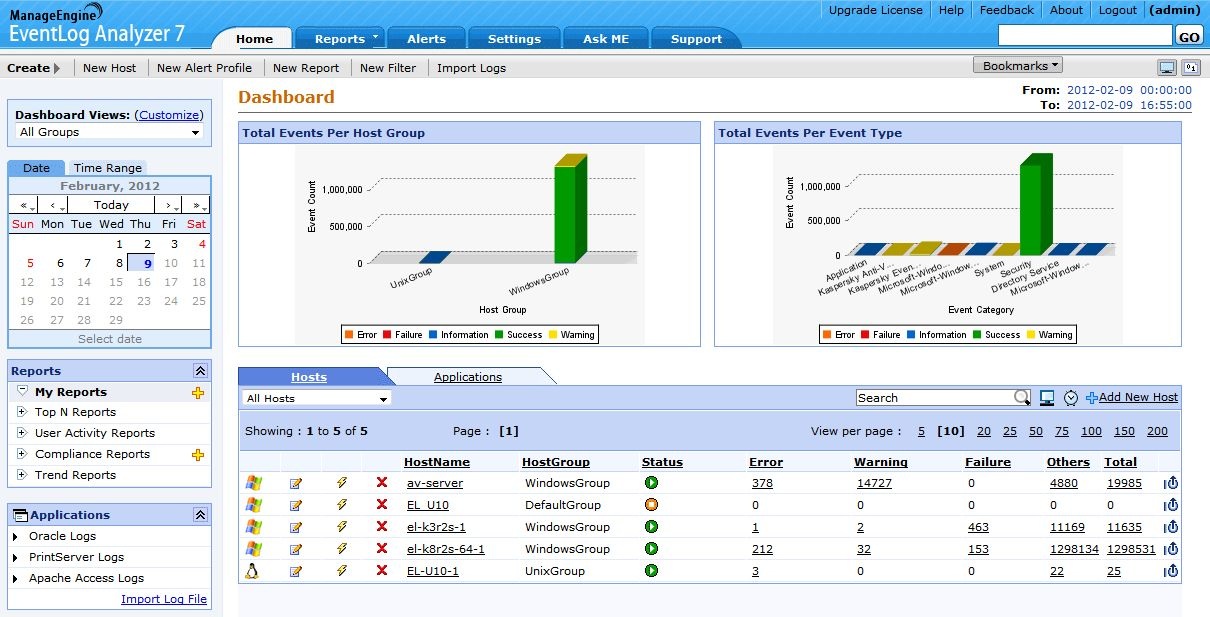Switch to the Settings tab
1210x617 pixels.
514,39
